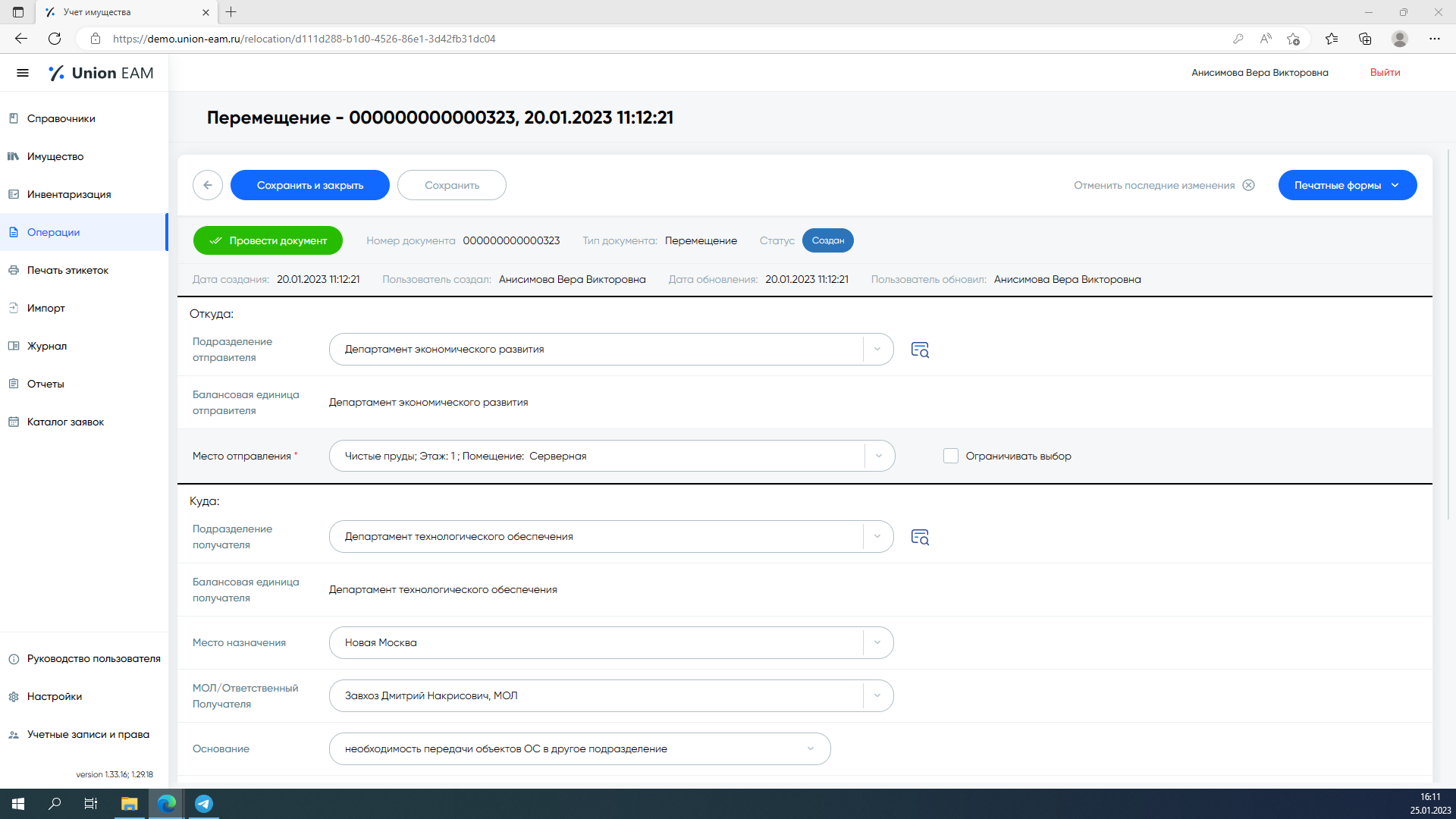
Task: Open Операции section in sidebar
Action: (83, 232)
